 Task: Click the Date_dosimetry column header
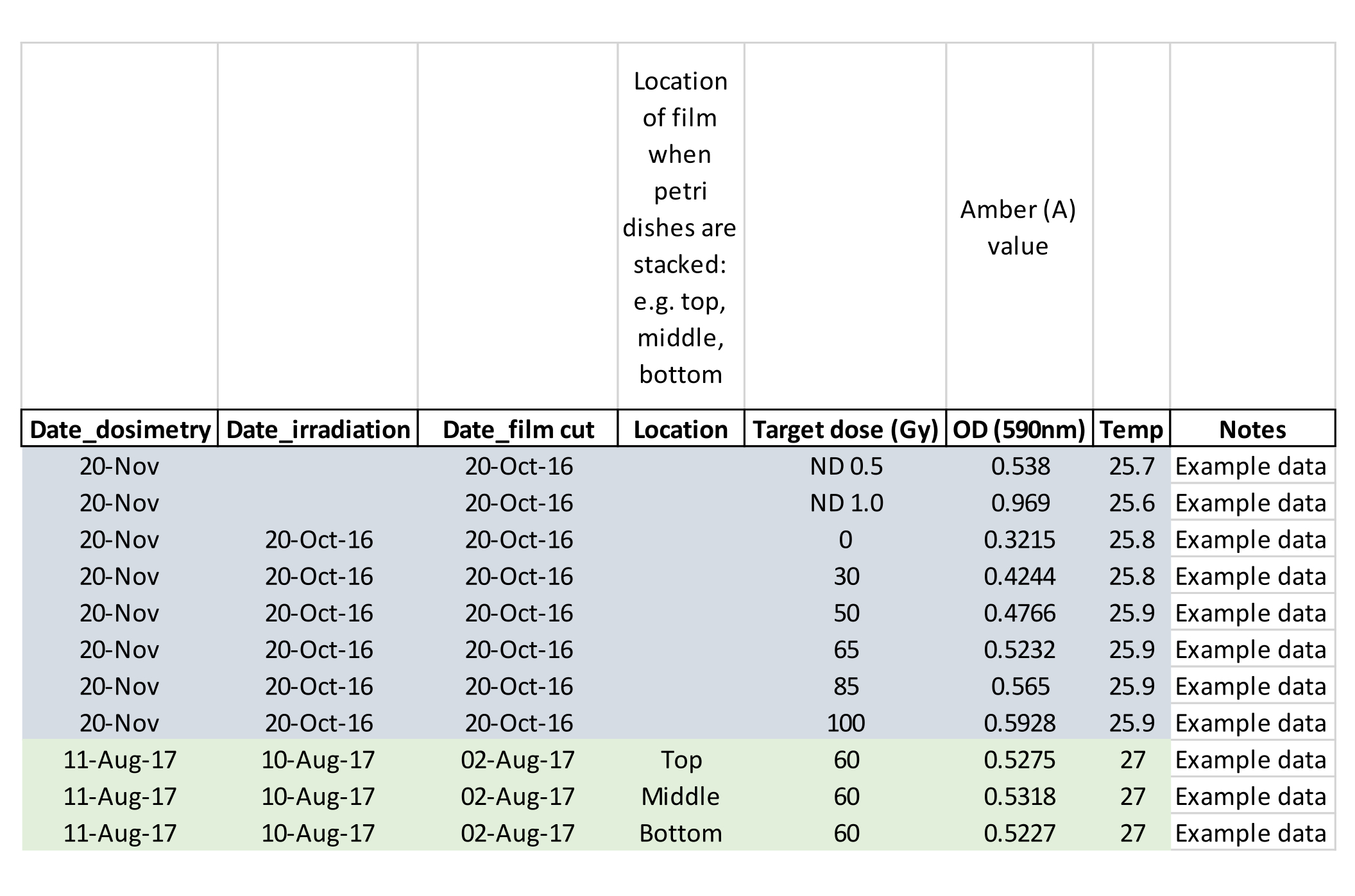pyautogui.click(x=120, y=429)
